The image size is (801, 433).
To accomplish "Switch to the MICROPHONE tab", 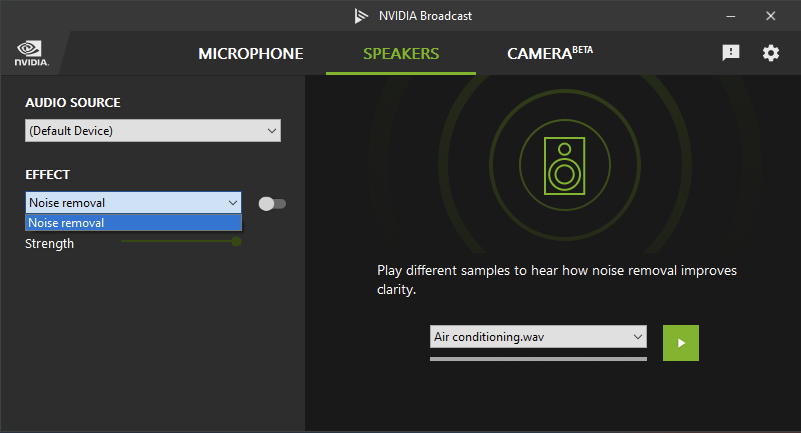I will [251, 54].
